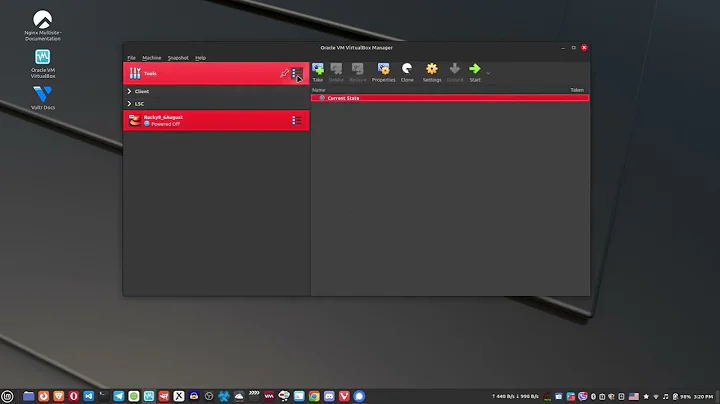Launch Brave browser from taskbar
720x404 pixels.
pyautogui.click(x=59, y=396)
